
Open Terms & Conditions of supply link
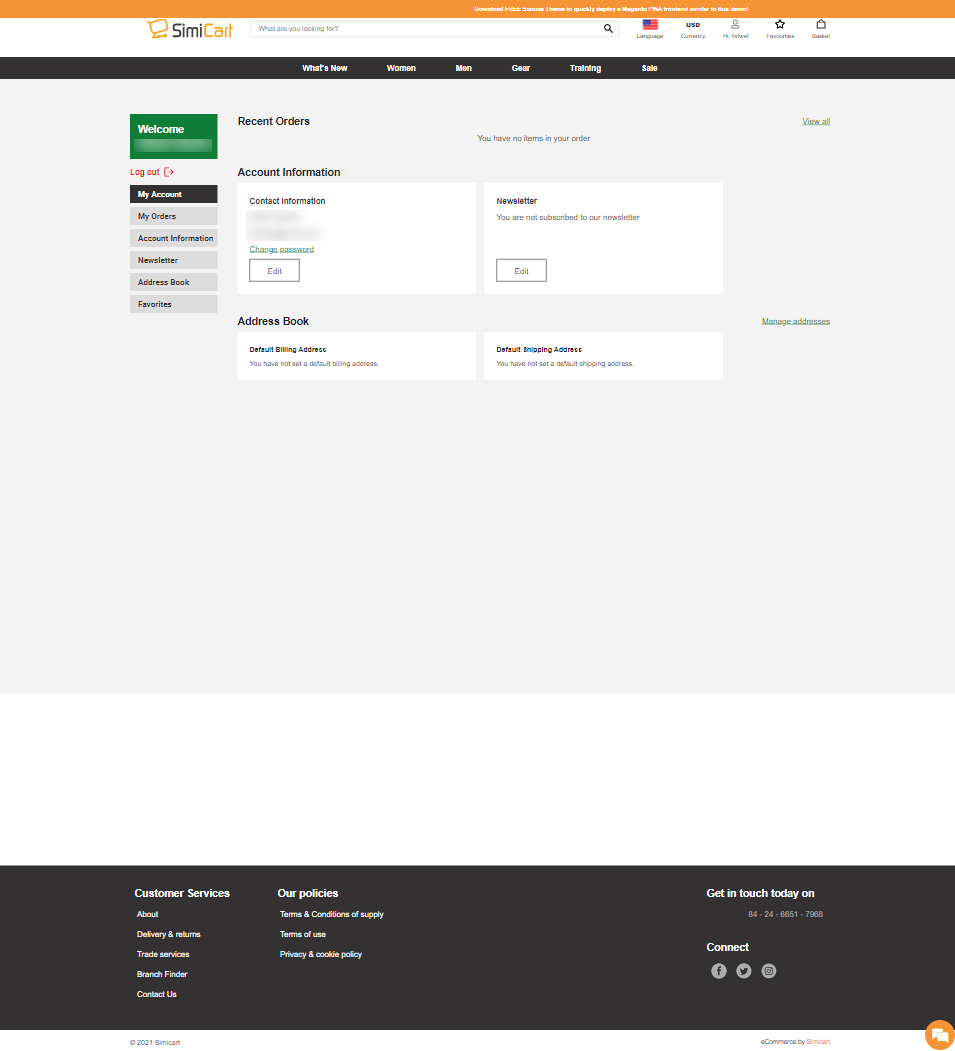(332, 914)
